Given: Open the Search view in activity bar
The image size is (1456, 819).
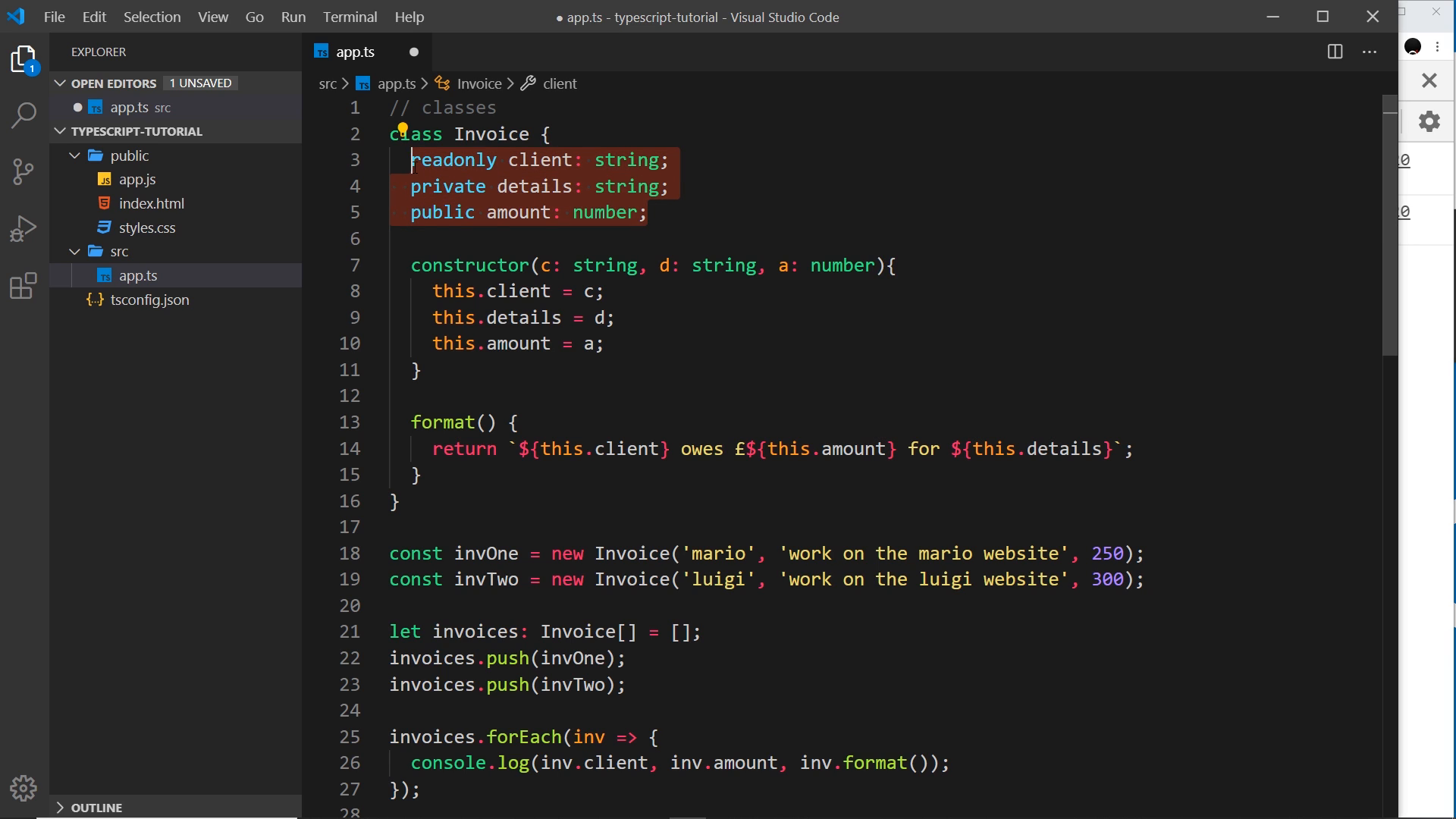Looking at the screenshot, I should pos(24,115).
